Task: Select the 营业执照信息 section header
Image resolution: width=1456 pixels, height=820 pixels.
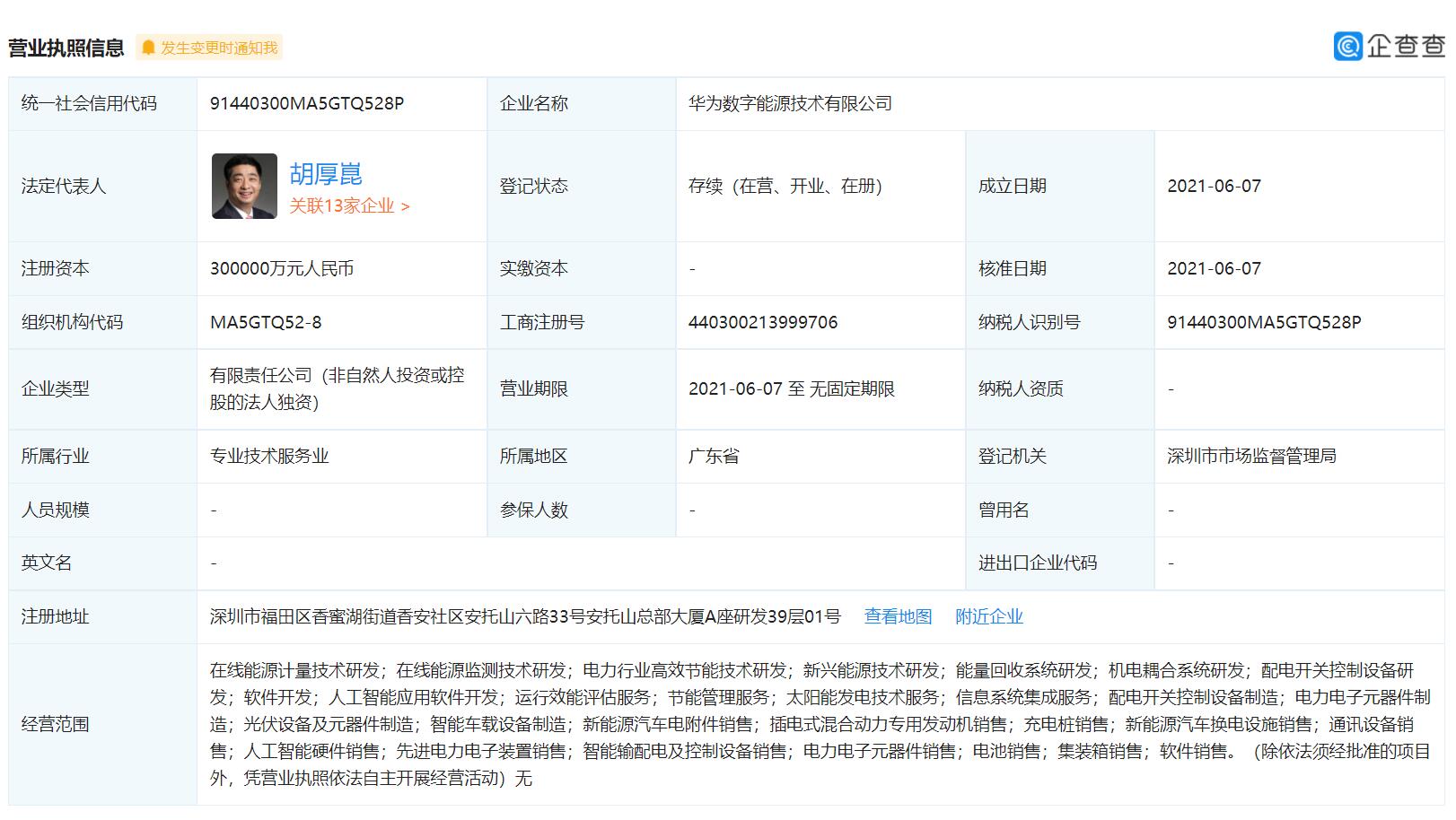Action: coord(66,47)
